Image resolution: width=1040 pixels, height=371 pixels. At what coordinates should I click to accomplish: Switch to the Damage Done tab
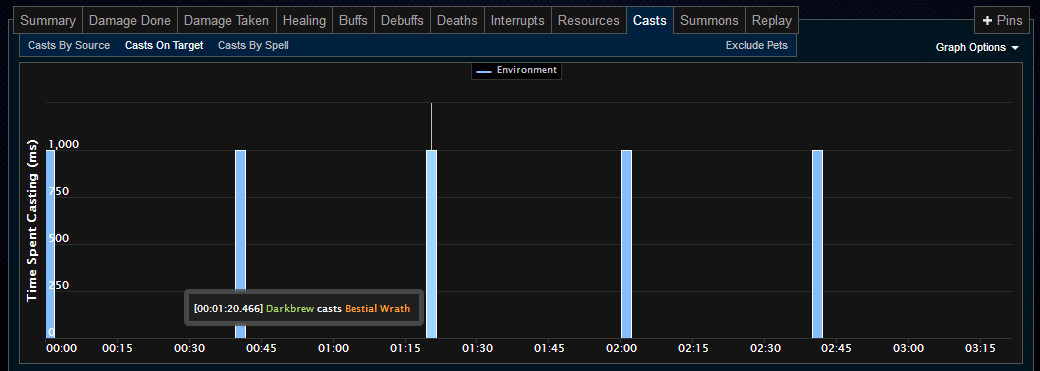pyautogui.click(x=129, y=21)
